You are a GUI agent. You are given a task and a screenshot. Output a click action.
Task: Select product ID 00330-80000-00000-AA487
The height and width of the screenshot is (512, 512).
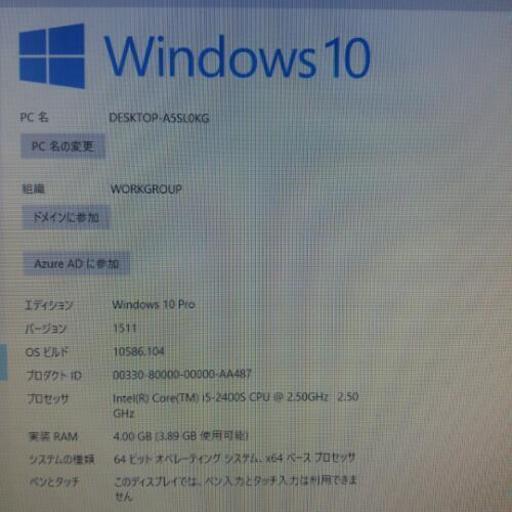coord(182,374)
